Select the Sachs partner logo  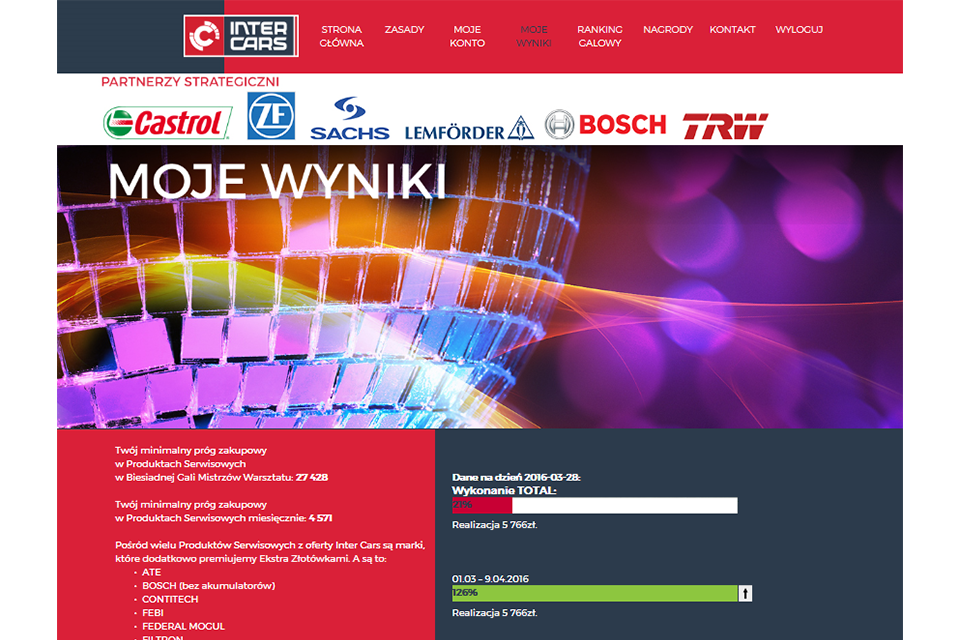(x=350, y=118)
